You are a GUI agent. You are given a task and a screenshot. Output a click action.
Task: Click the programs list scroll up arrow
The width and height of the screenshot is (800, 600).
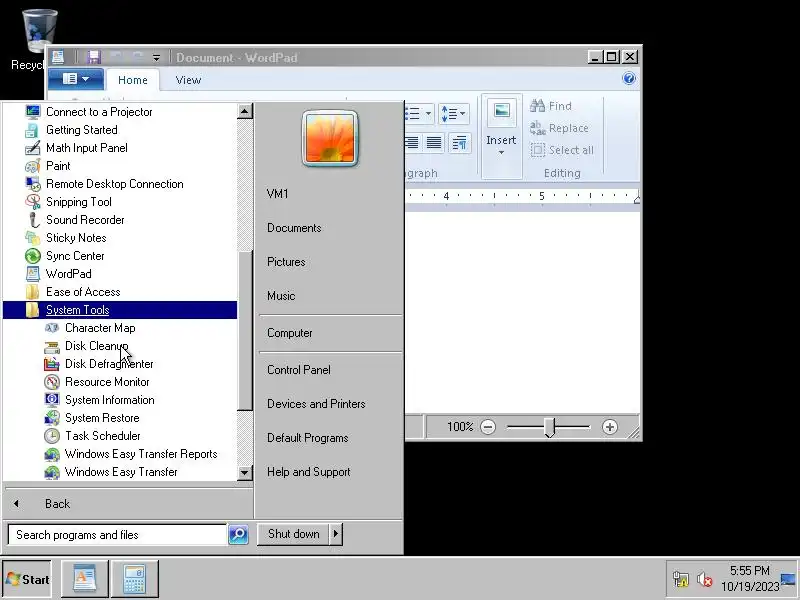point(245,111)
